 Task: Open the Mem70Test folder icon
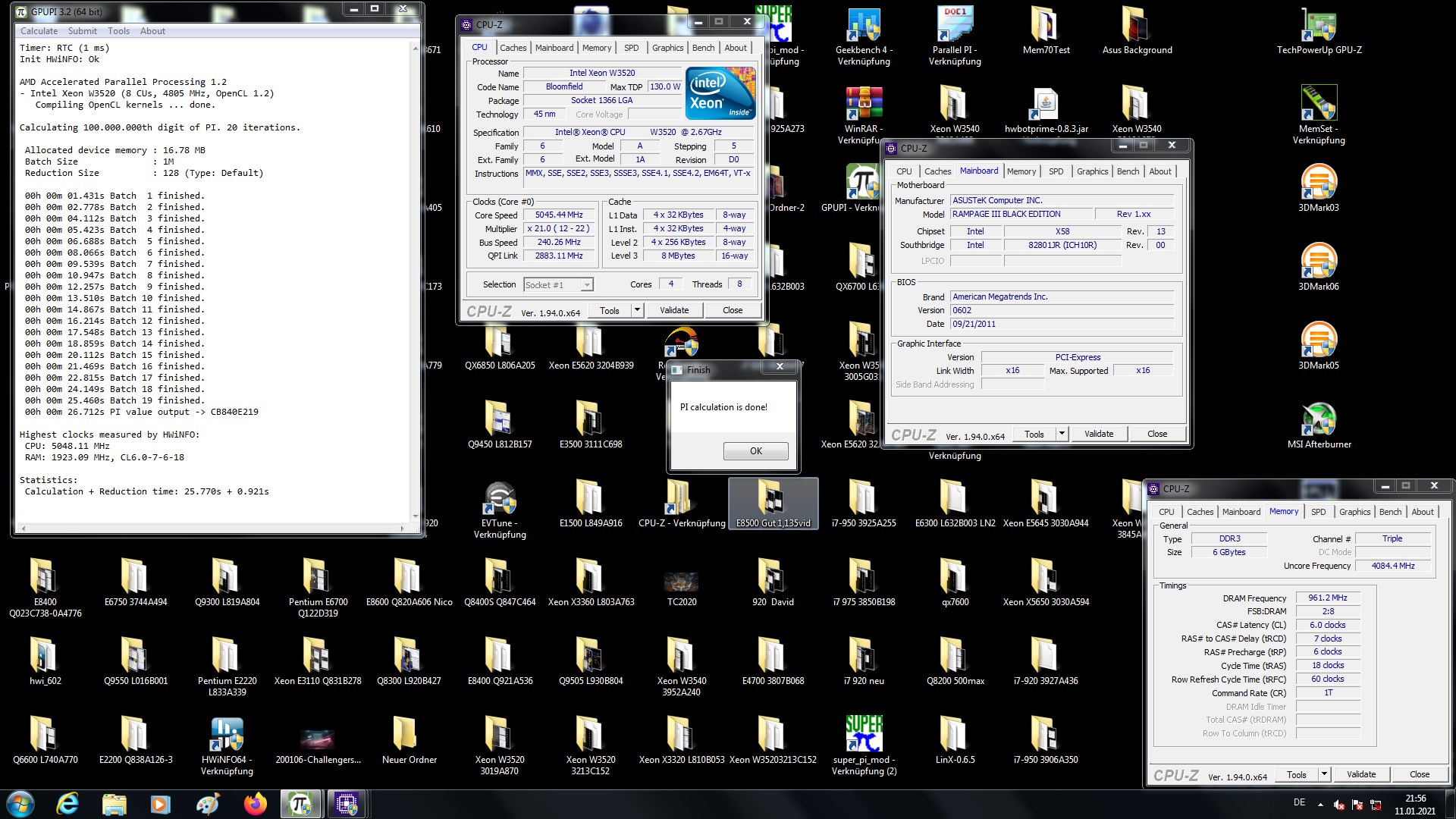[x=1046, y=32]
